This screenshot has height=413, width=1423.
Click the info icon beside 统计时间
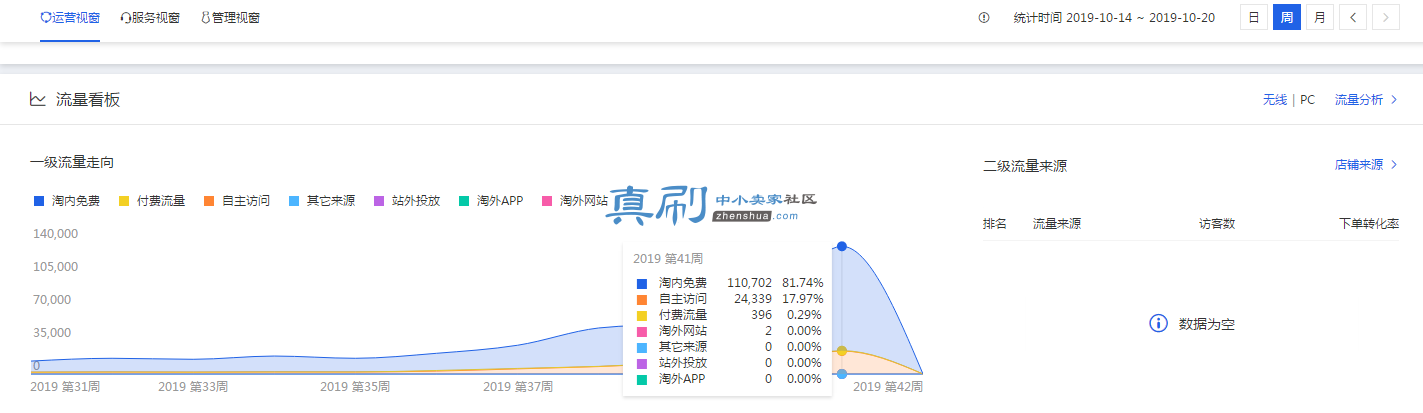[984, 18]
